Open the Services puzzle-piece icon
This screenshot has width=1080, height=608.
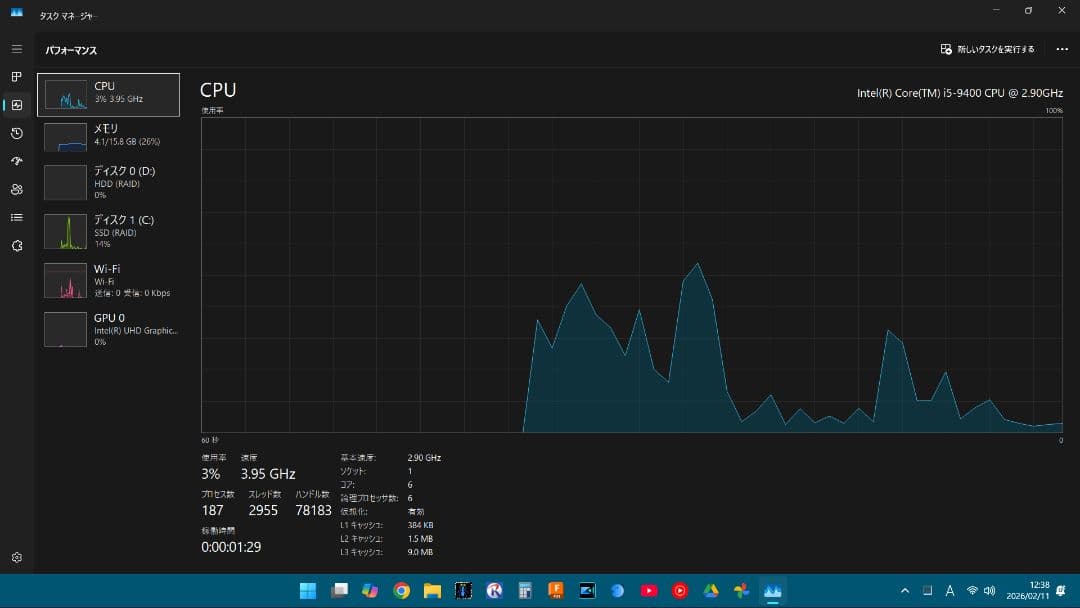click(x=16, y=245)
